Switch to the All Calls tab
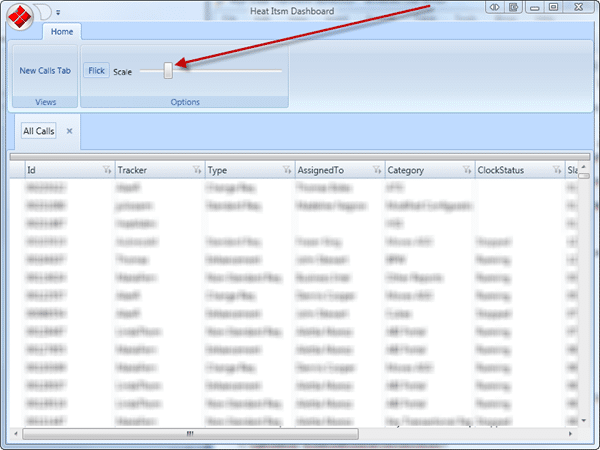Image resolution: width=600 pixels, height=450 pixels. pyautogui.click(x=39, y=131)
